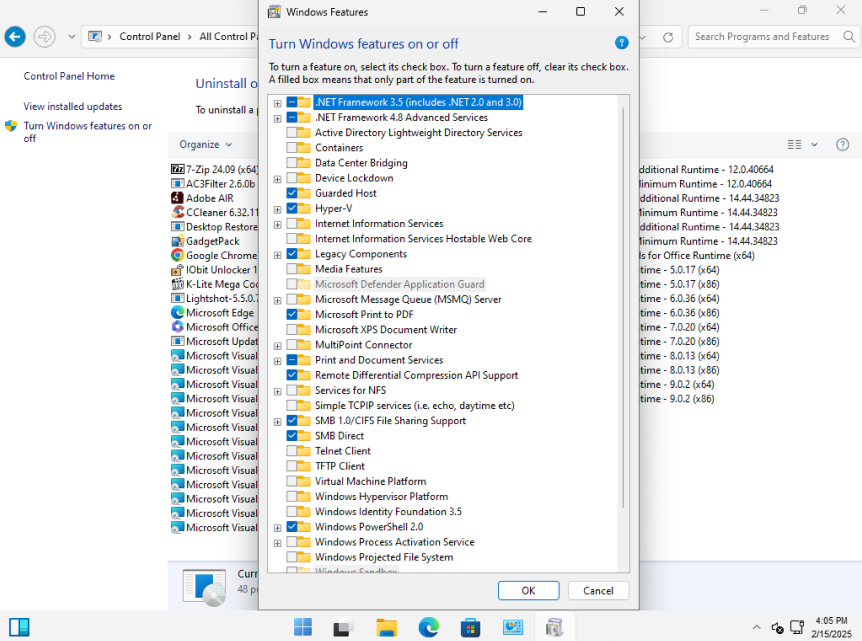Click the search magnifier icon

(x=849, y=37)
